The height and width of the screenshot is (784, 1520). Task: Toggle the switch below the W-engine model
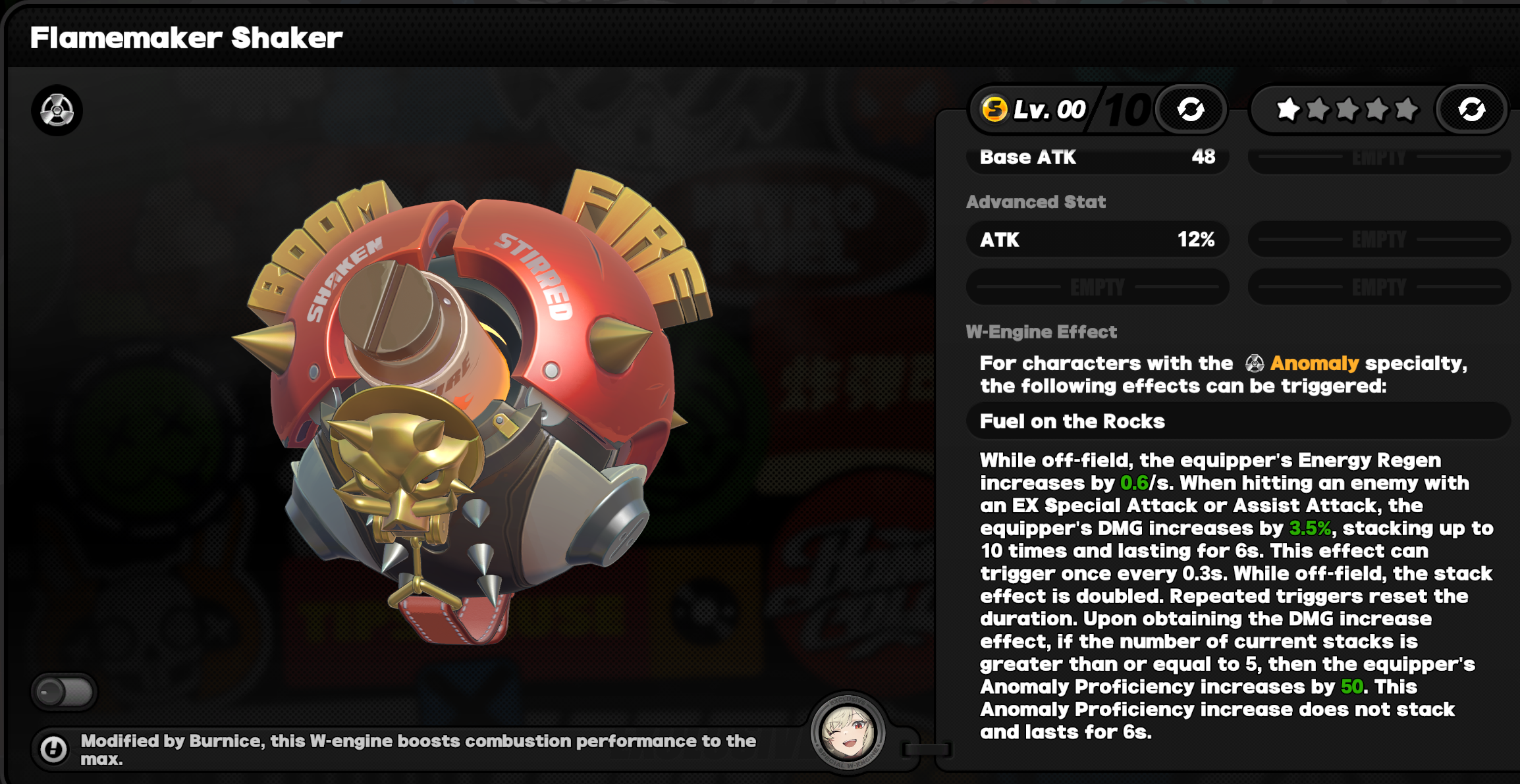[65, 693]
